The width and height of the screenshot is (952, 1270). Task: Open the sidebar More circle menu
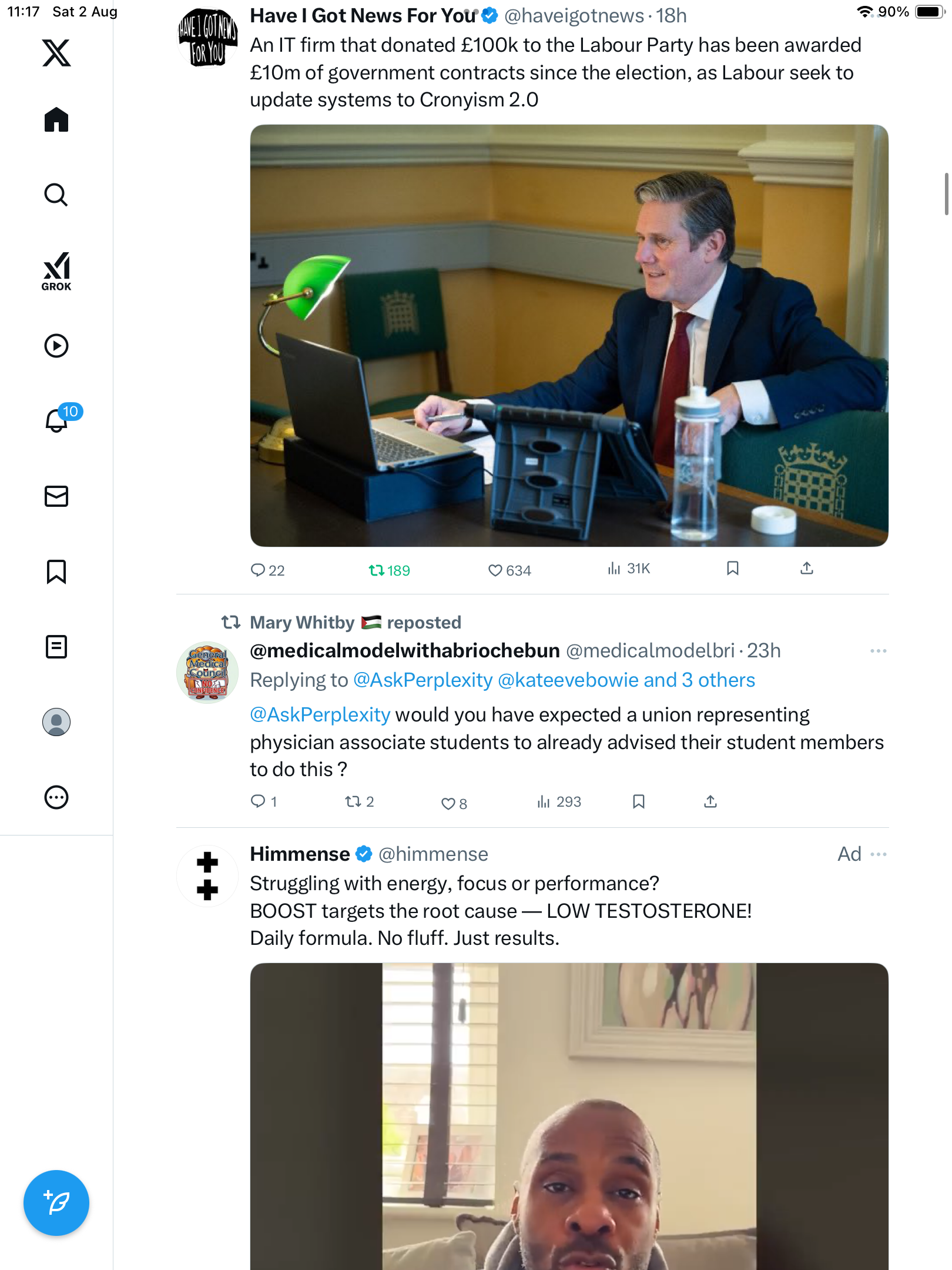click(x=56, y=797)
